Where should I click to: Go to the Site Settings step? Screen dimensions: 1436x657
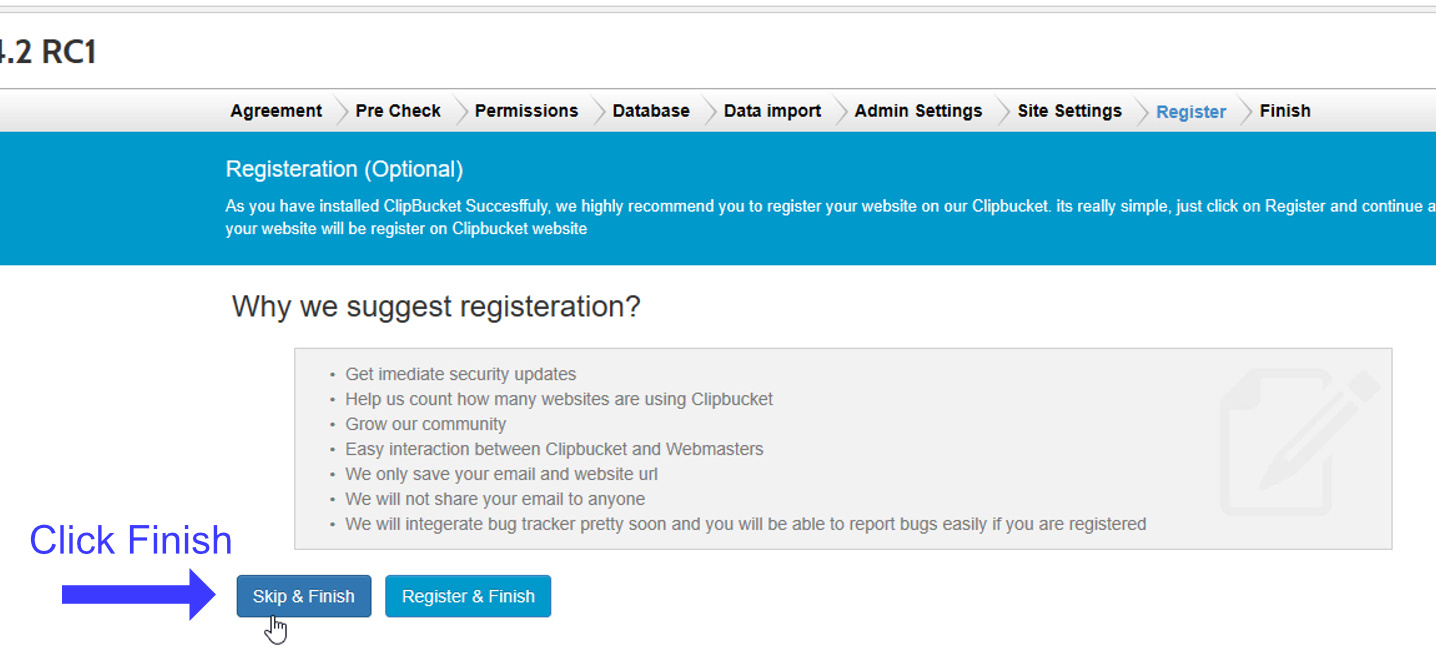tap(1069, 111)
